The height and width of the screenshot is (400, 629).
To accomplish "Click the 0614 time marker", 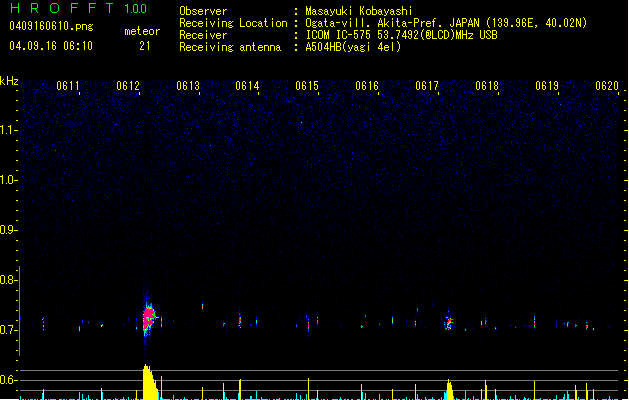I will [x=247, y=86].
